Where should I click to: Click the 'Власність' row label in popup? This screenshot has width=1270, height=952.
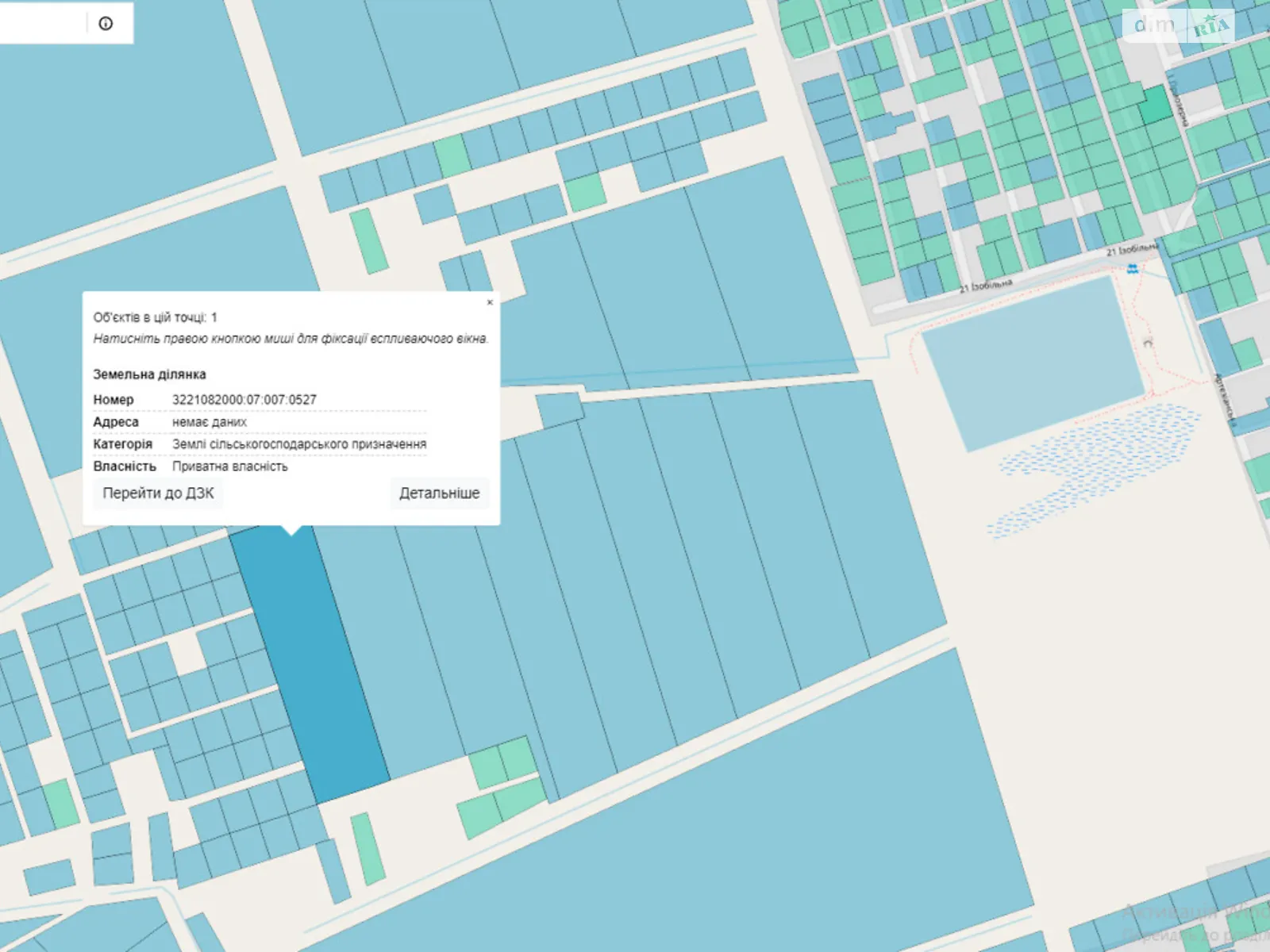[125, 466]
